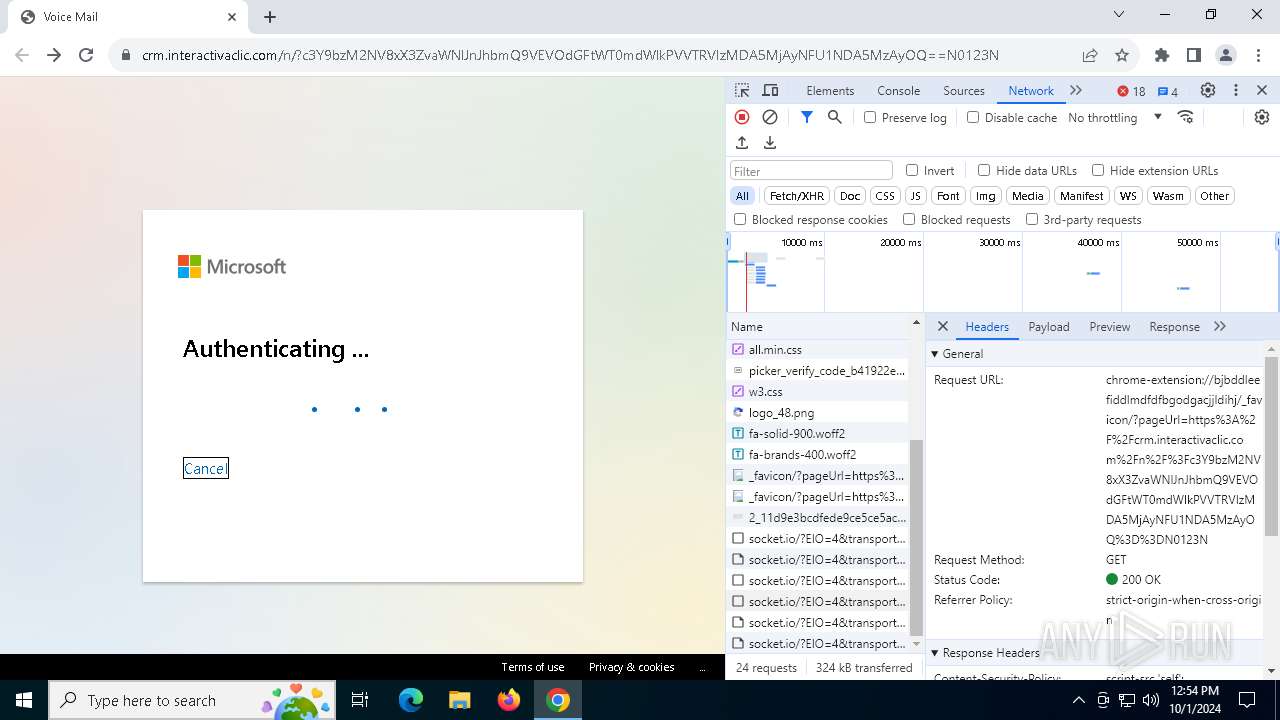1280x720 pixels.
Task: Show the 18 errors badge
Action: (1132, 91)
